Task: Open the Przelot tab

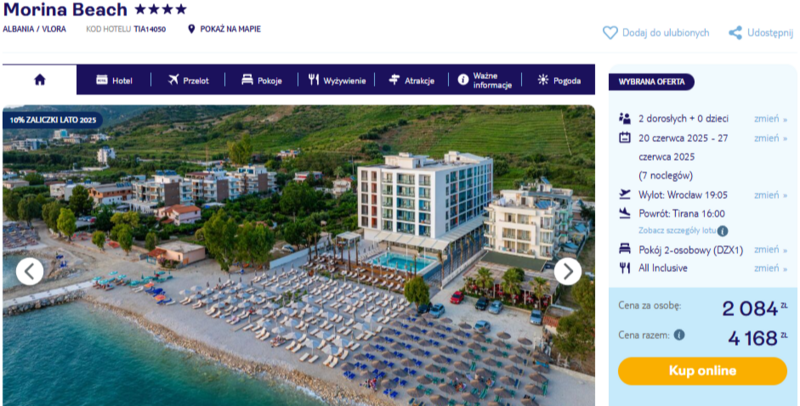Action: click(x=188, y=80)
